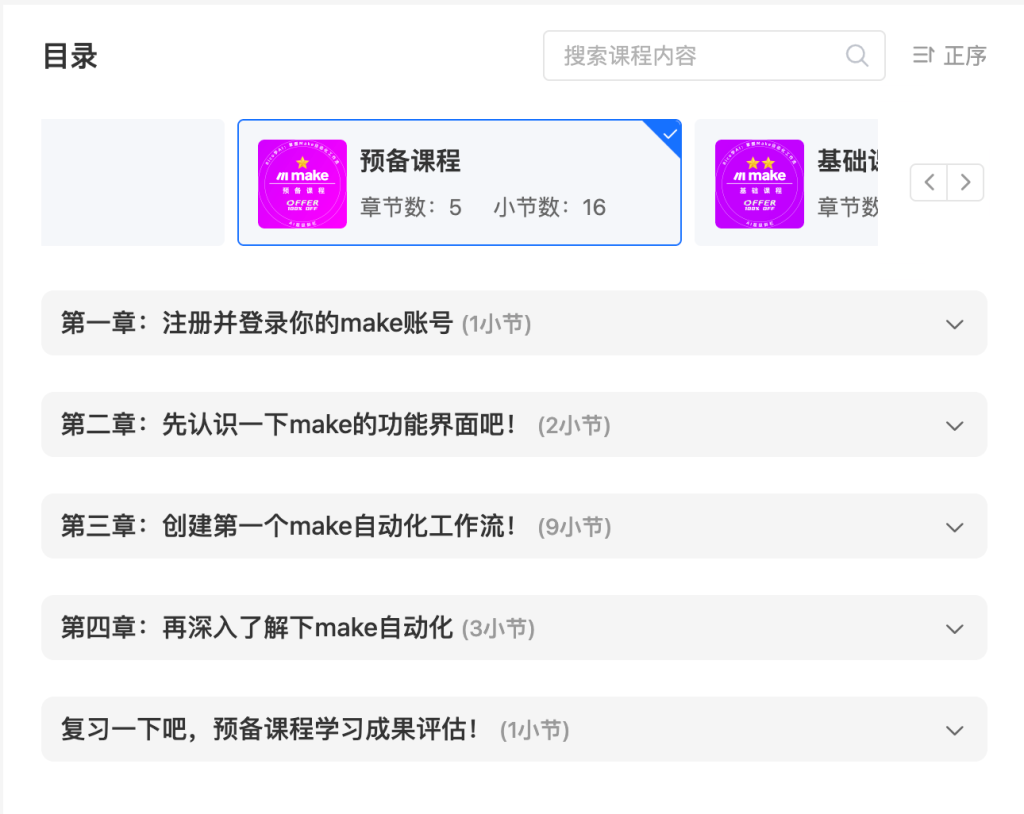Expand the third chapter chevron

click(x=955, y=527)
